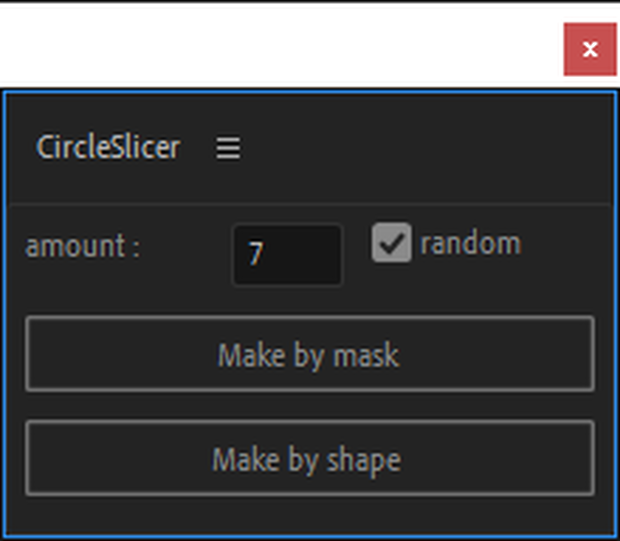Create slices using Make by shape
The image size is (620, 541).
tap(310, 458)
